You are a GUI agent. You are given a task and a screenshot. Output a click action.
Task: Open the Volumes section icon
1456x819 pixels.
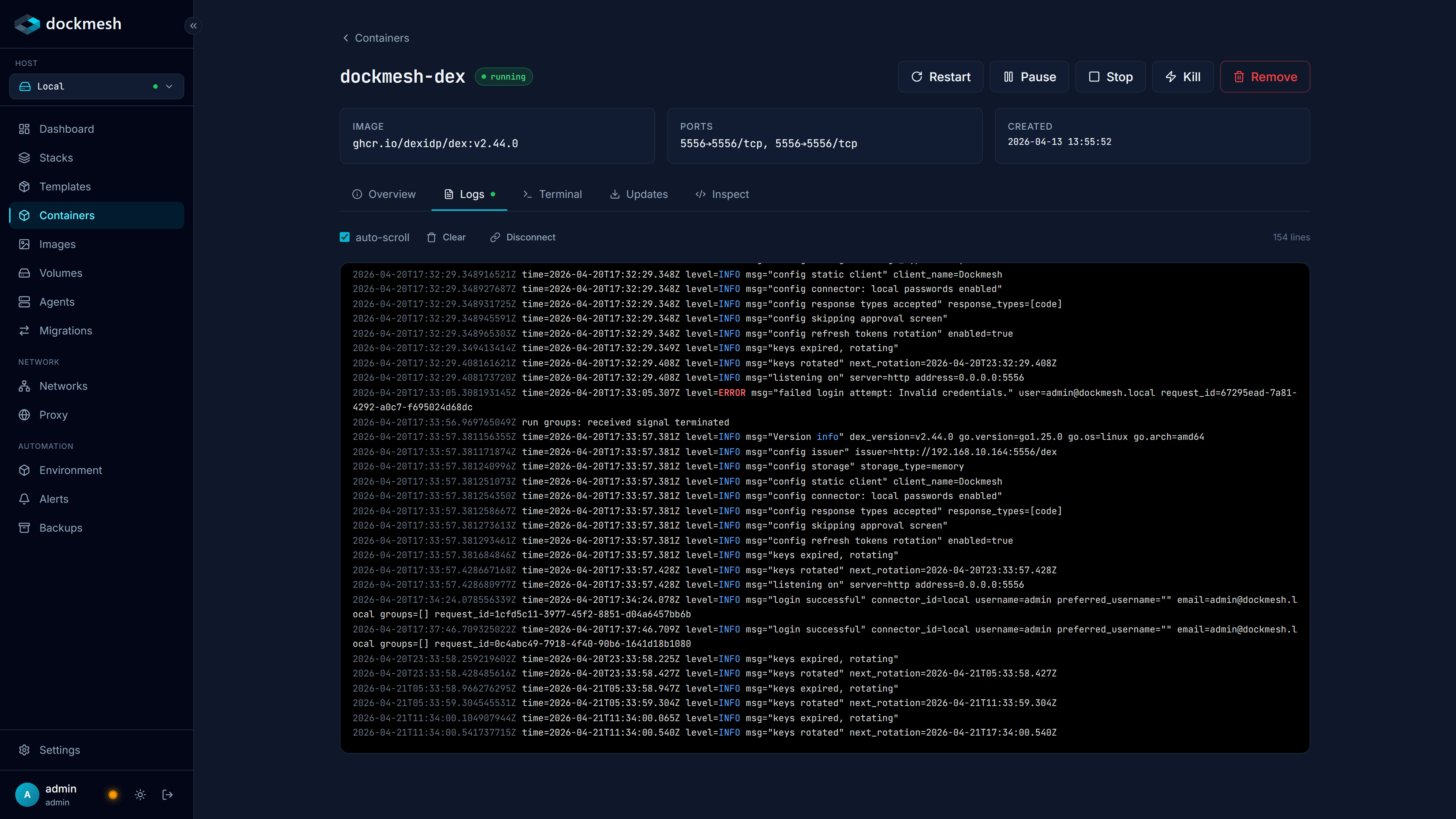click(x=24, y=273)
